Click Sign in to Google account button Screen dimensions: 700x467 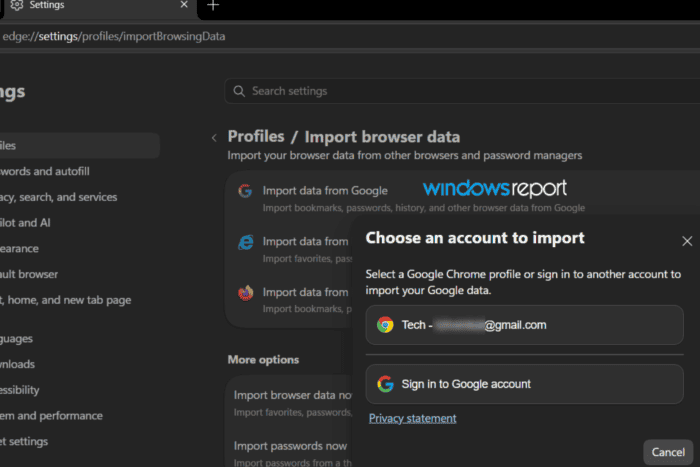click(x=524, y=384)
